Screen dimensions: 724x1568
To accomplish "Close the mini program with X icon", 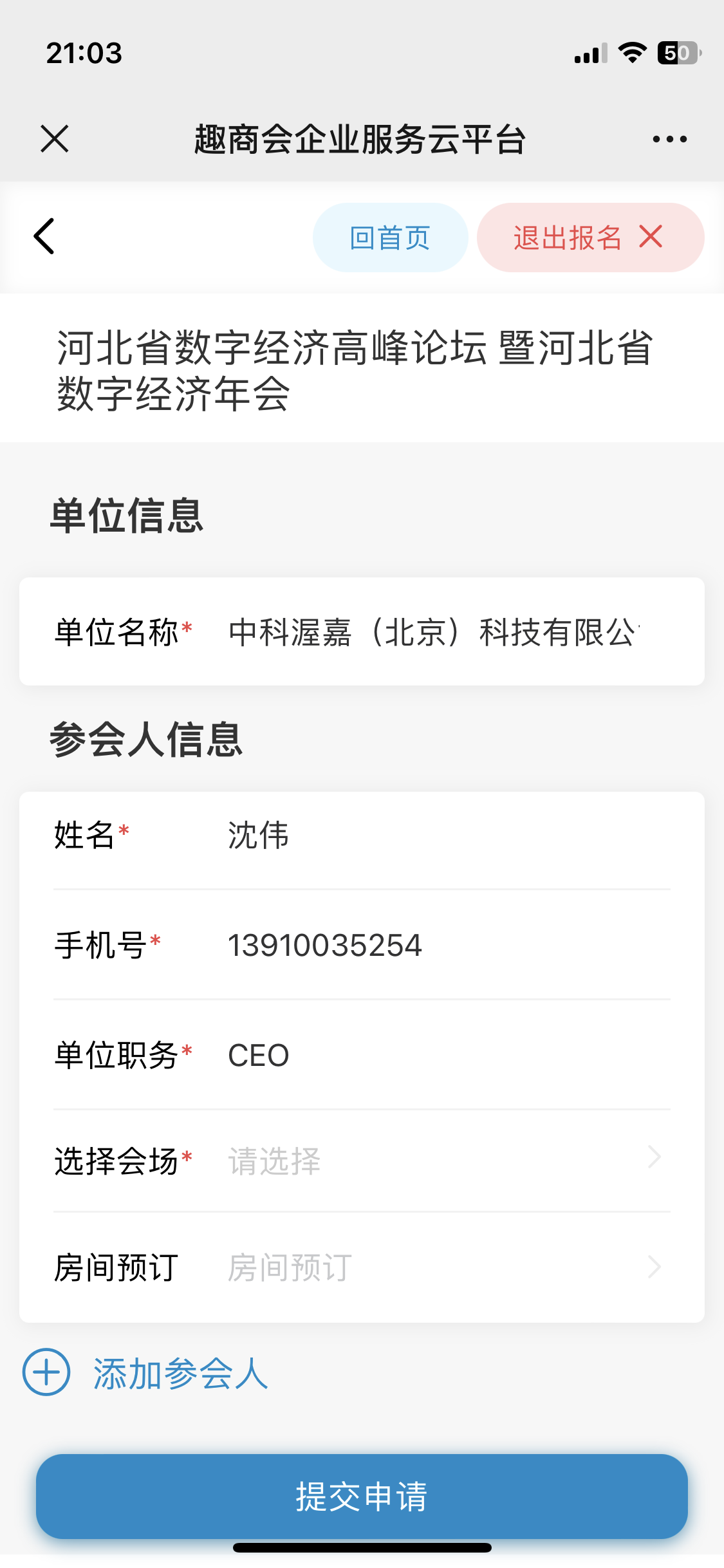I will point(55,139).
